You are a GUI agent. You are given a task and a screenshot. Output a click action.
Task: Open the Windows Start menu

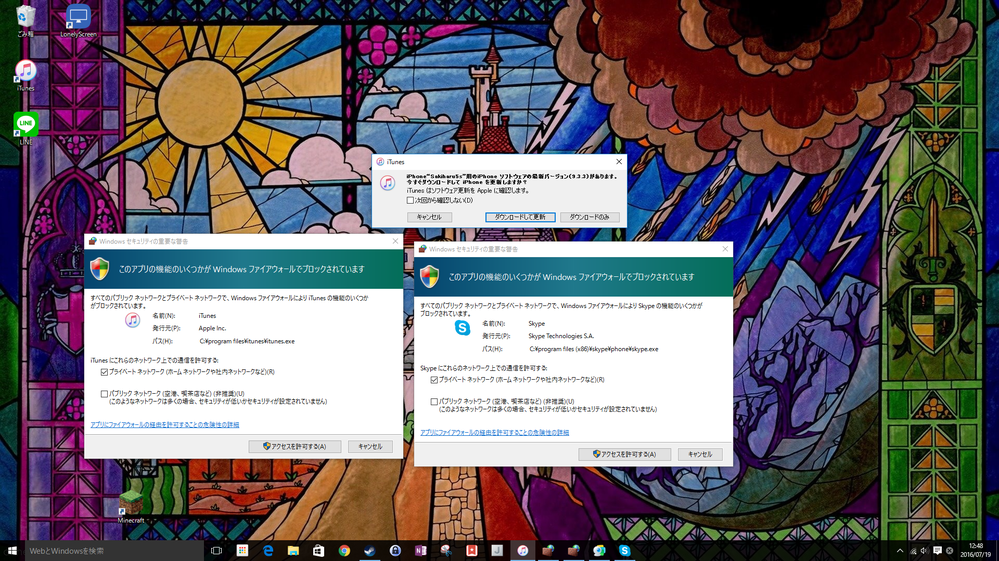pos(12,550)
